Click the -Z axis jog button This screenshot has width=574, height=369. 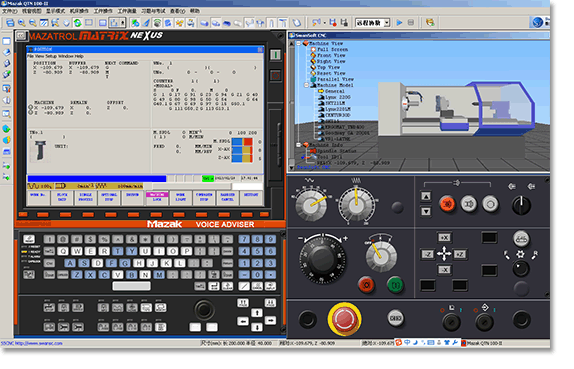(x=428, y=254)
